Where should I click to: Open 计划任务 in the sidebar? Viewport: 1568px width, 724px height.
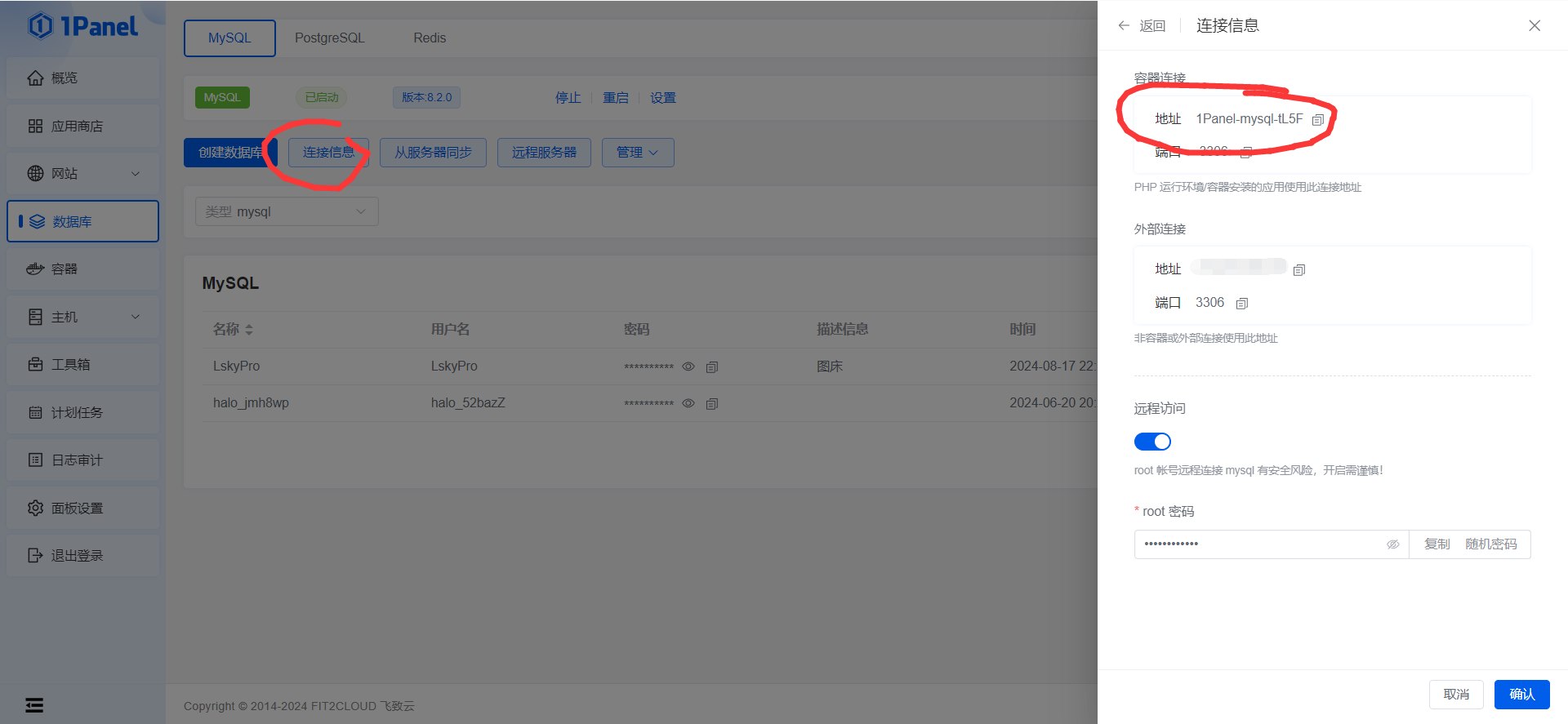pyautogui.click(x=82, y=412)
